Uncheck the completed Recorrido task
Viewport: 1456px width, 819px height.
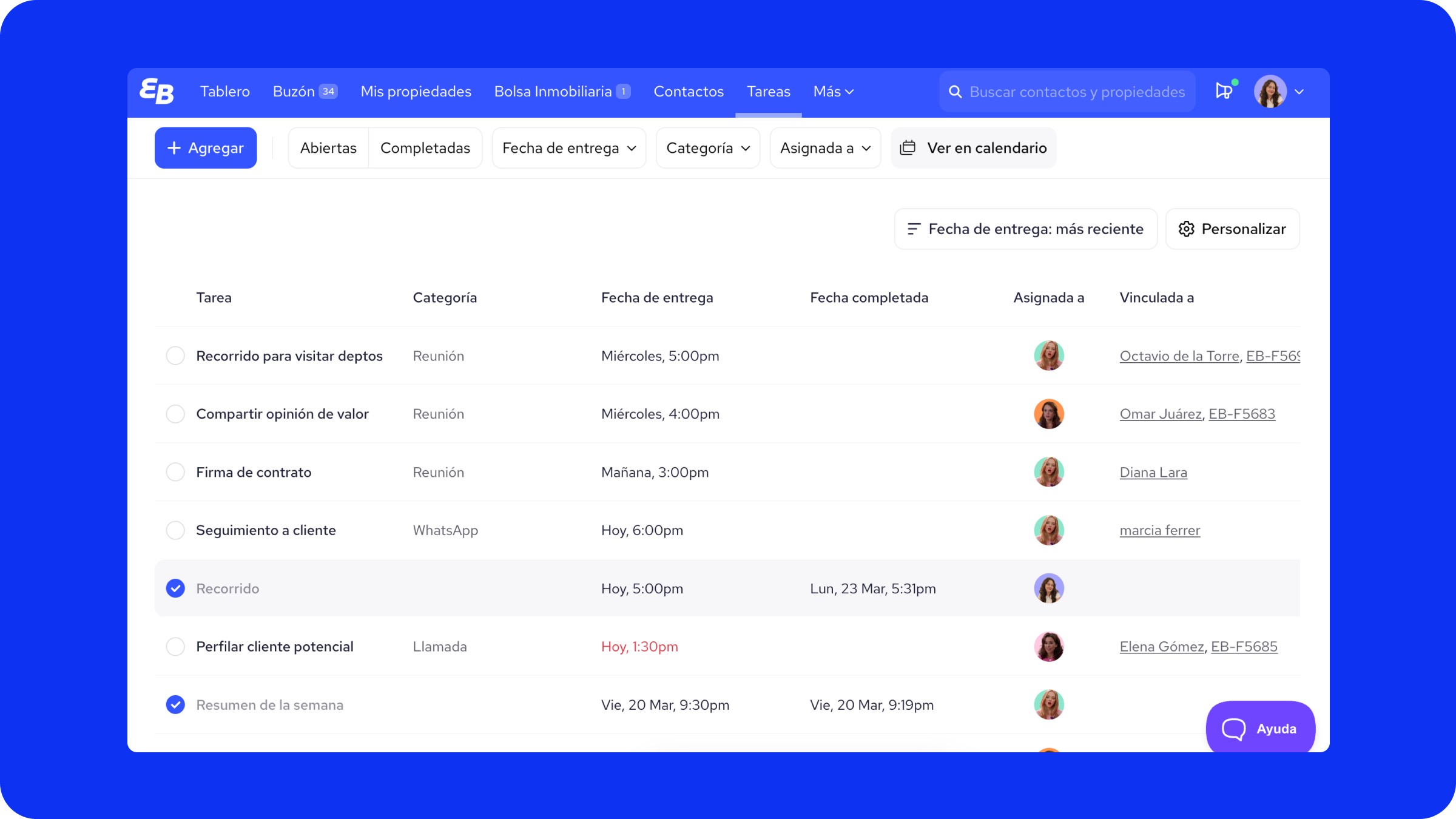point(175,588)
